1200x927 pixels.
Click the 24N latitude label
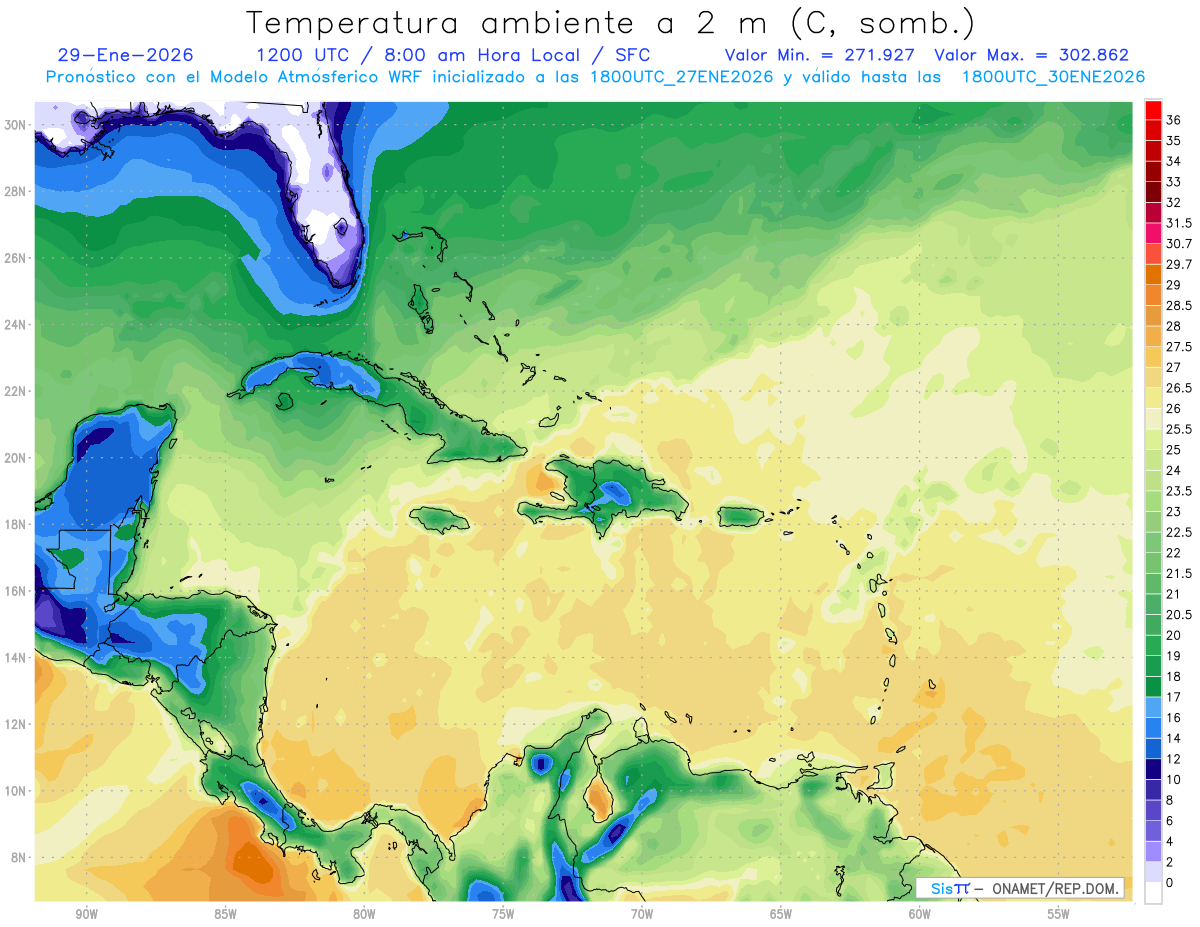15,324
